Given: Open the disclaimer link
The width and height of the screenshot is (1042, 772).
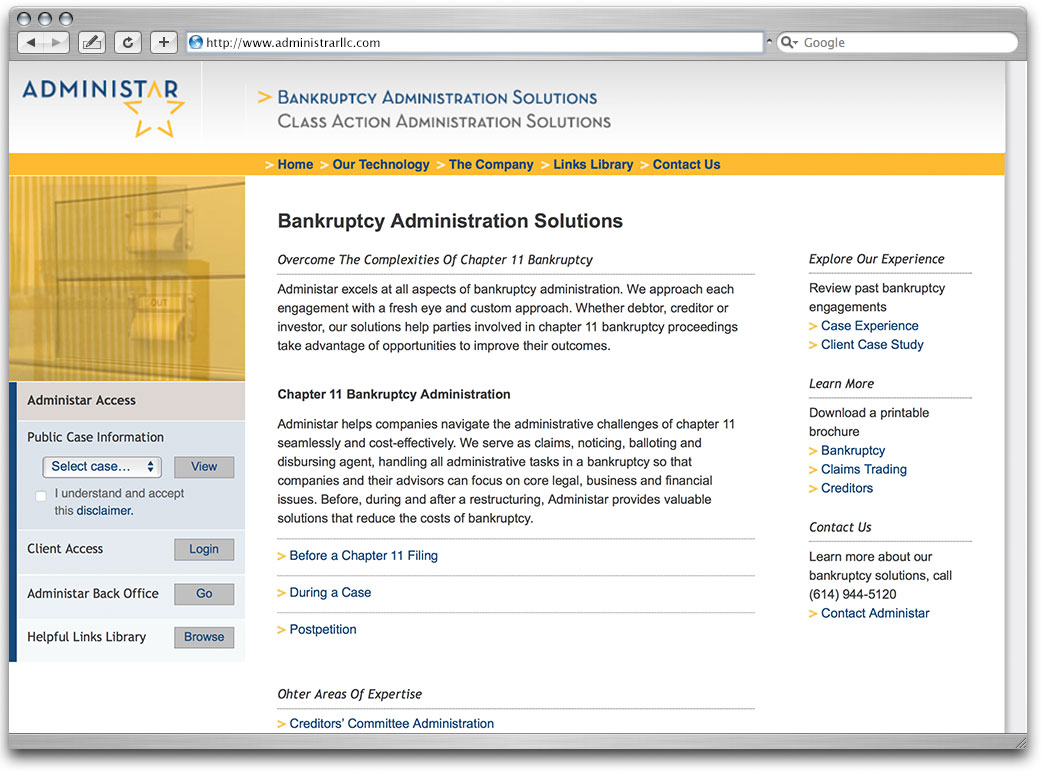Looking at the screenshot, I should pos(104,511).
